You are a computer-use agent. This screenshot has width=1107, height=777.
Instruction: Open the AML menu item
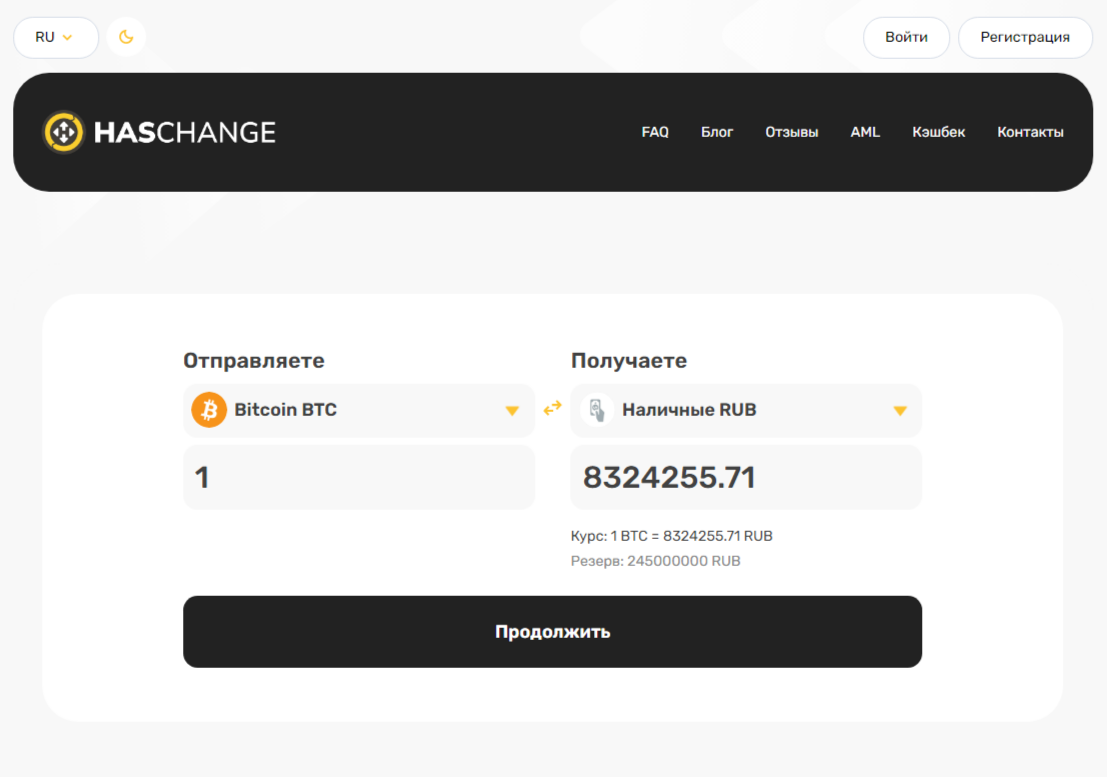(x=865, y=132)
